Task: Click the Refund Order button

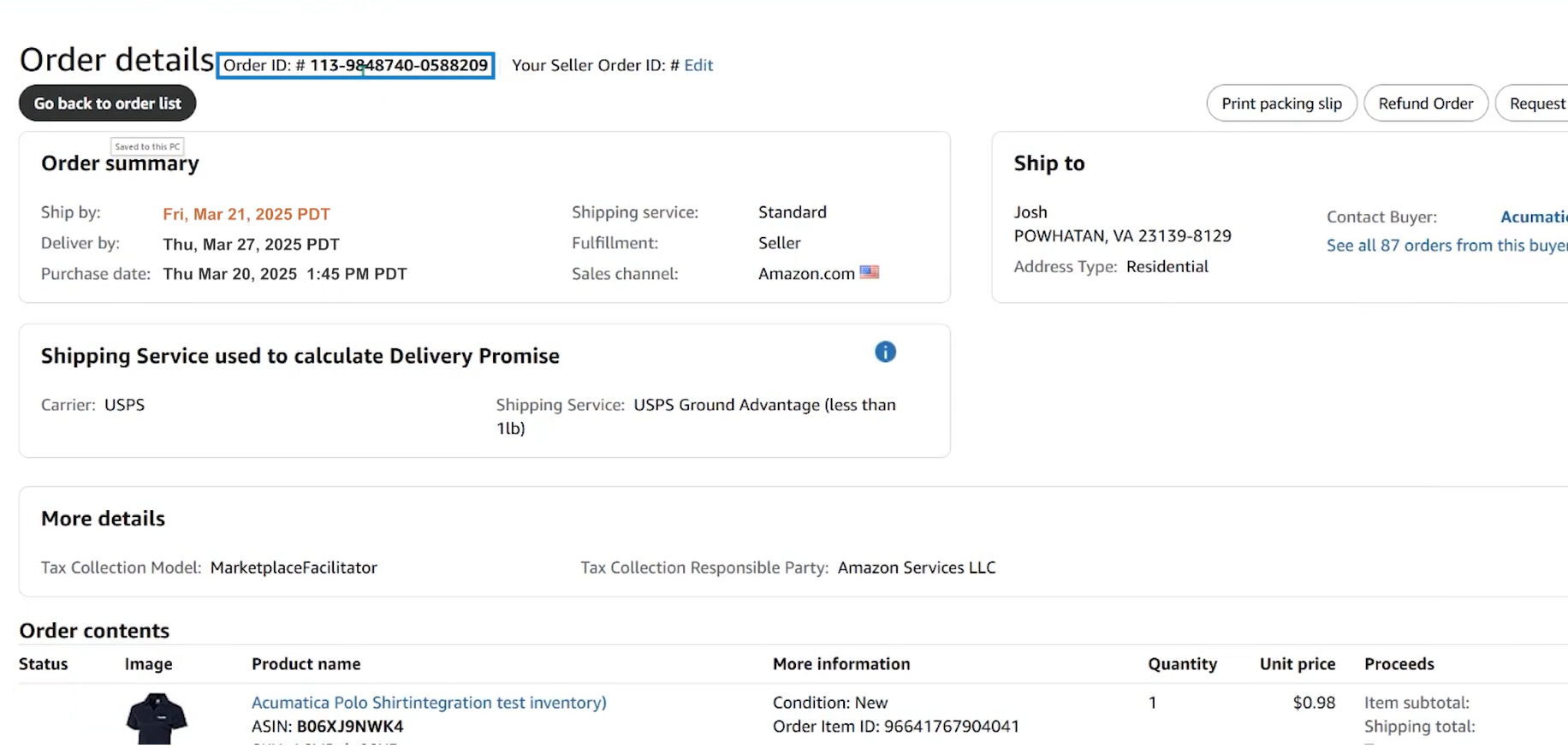Action: pyautogui.click(x=1426, y=104)
